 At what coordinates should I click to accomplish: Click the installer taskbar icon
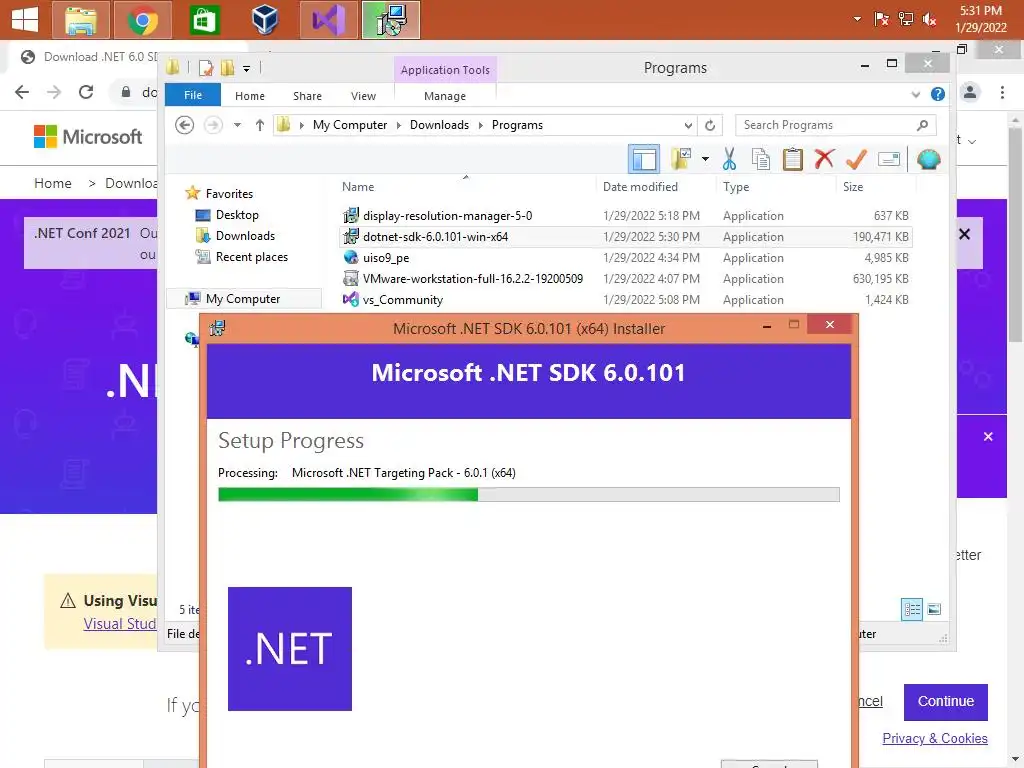pos(391,20)
